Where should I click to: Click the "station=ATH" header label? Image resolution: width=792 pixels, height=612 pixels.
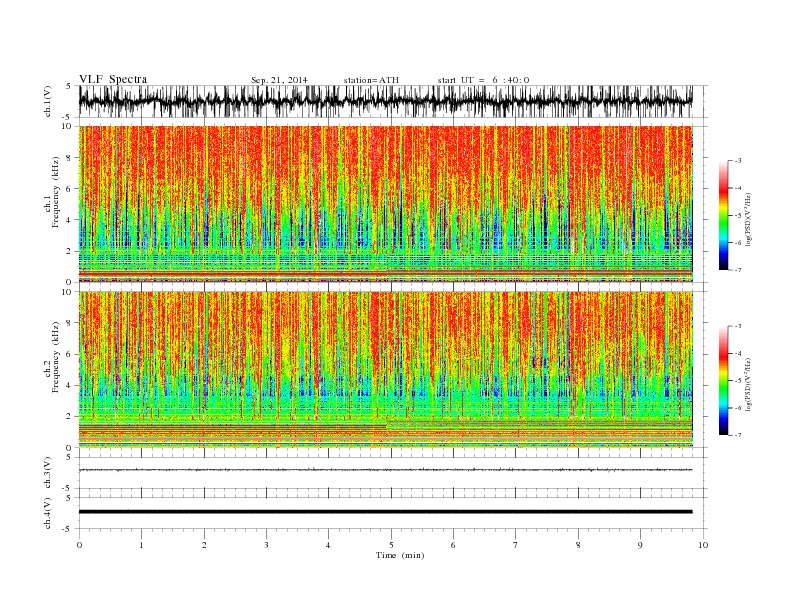click(x=371, y=80)
